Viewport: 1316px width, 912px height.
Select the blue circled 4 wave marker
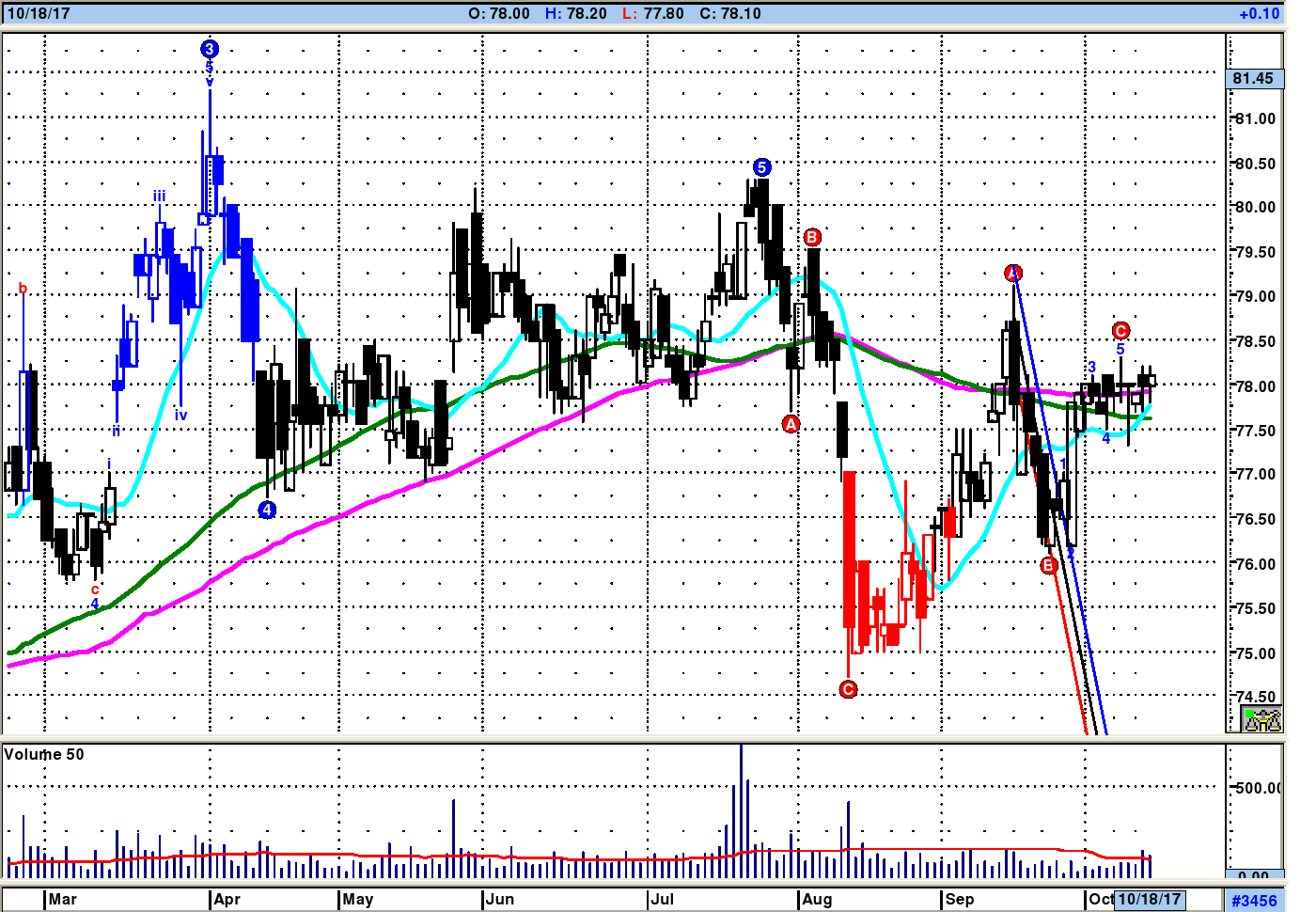(268, 510)
